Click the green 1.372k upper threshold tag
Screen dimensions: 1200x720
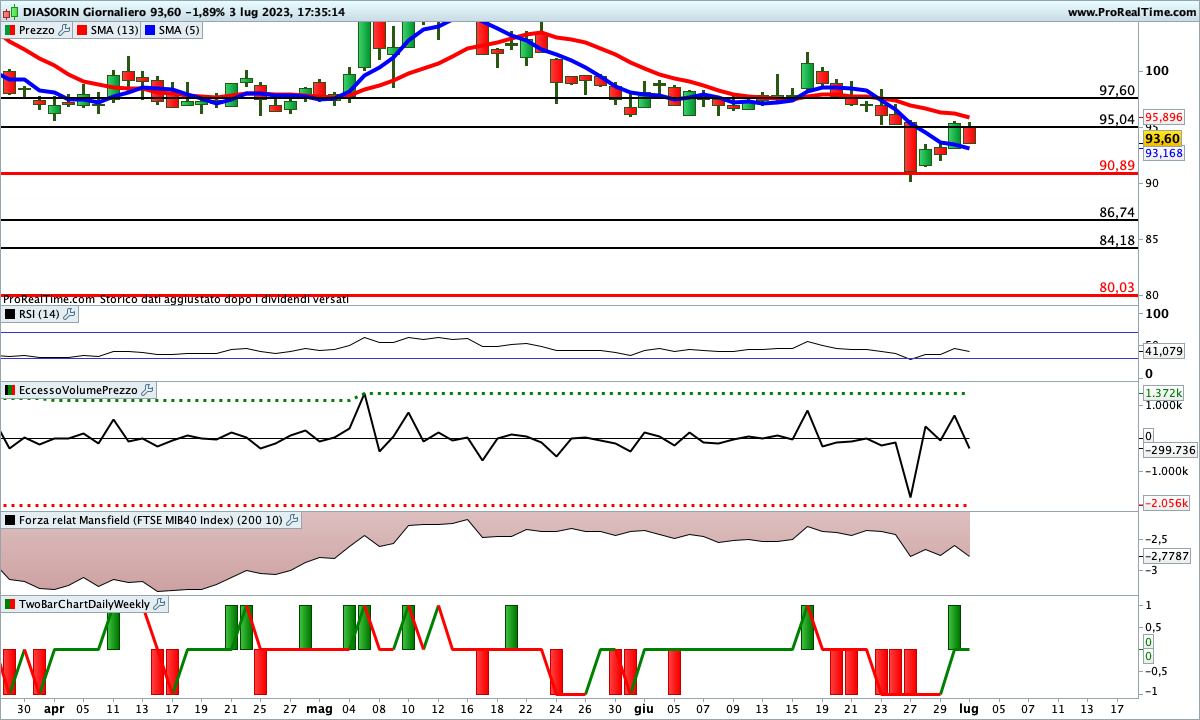(x=1164, y=393)
